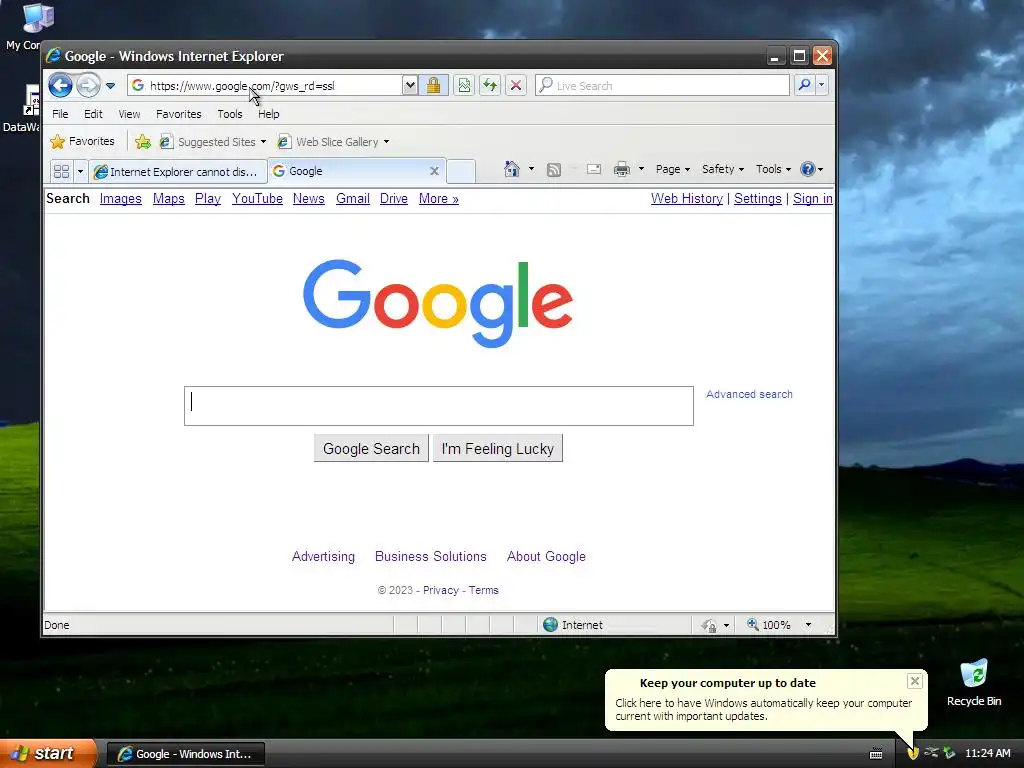The width and height of the screenshot is (1024, 768).
Task: Click the security lock icon
Action: tap(433, 85)
